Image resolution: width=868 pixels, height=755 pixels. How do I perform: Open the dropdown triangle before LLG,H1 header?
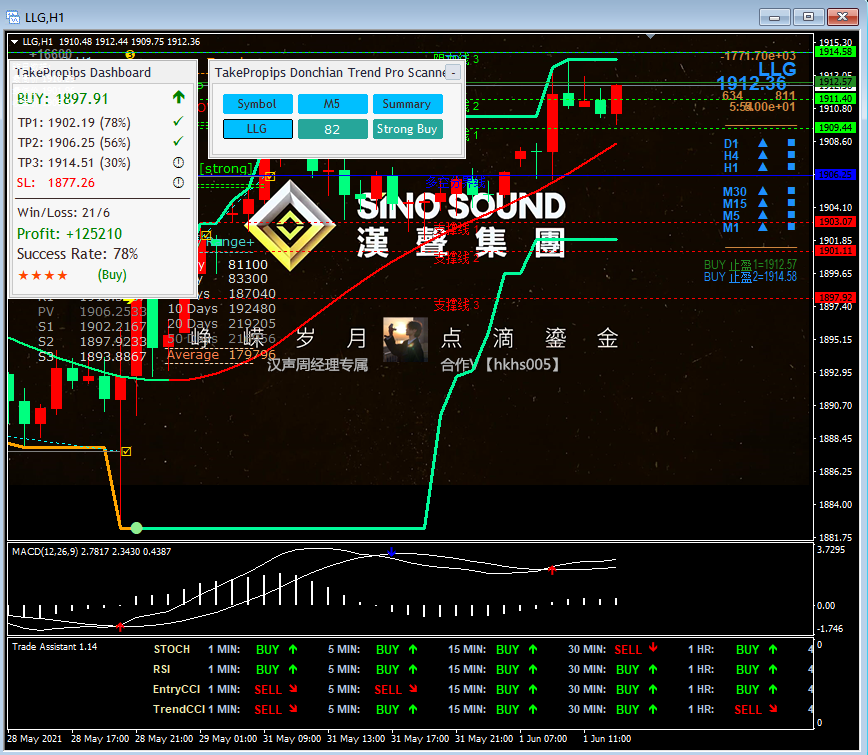pyautogui.click(x=14, y=42)
